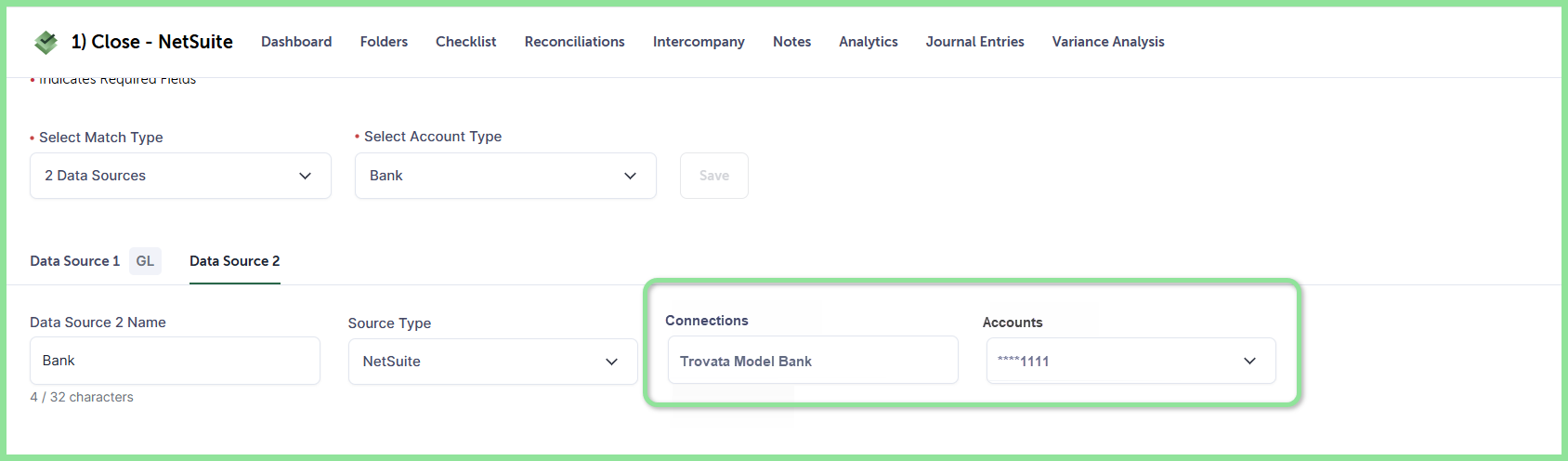Go to the Notes section
1568x461 pixels.
coord(792,42)
